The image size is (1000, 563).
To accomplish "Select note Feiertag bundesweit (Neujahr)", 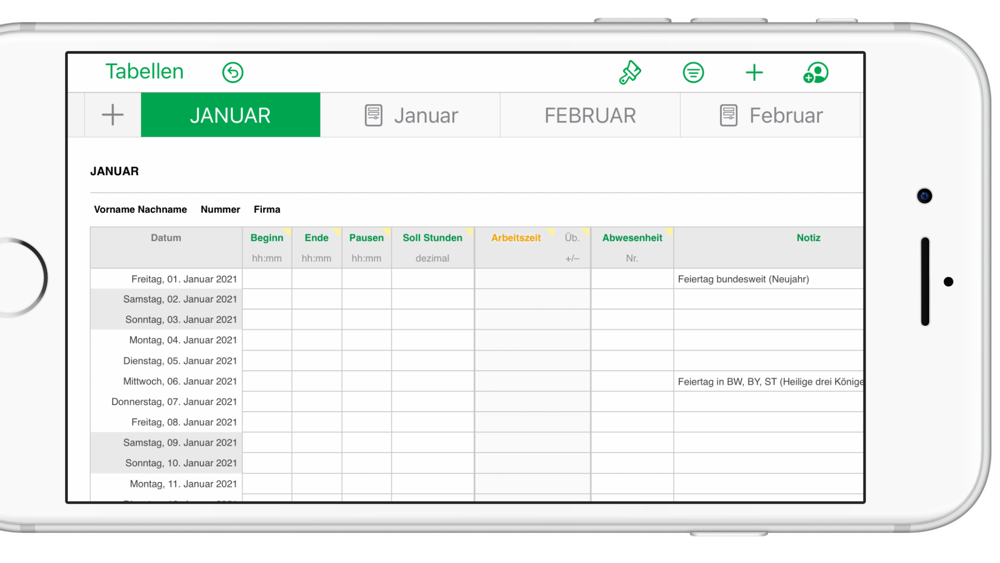I will tap(744, 279).
